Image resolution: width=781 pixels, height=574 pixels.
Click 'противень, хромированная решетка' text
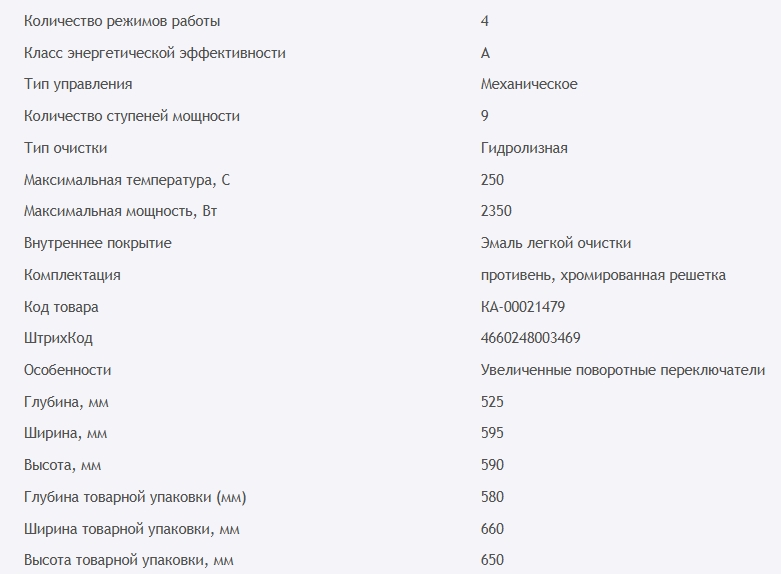click(x=603, y=275)
